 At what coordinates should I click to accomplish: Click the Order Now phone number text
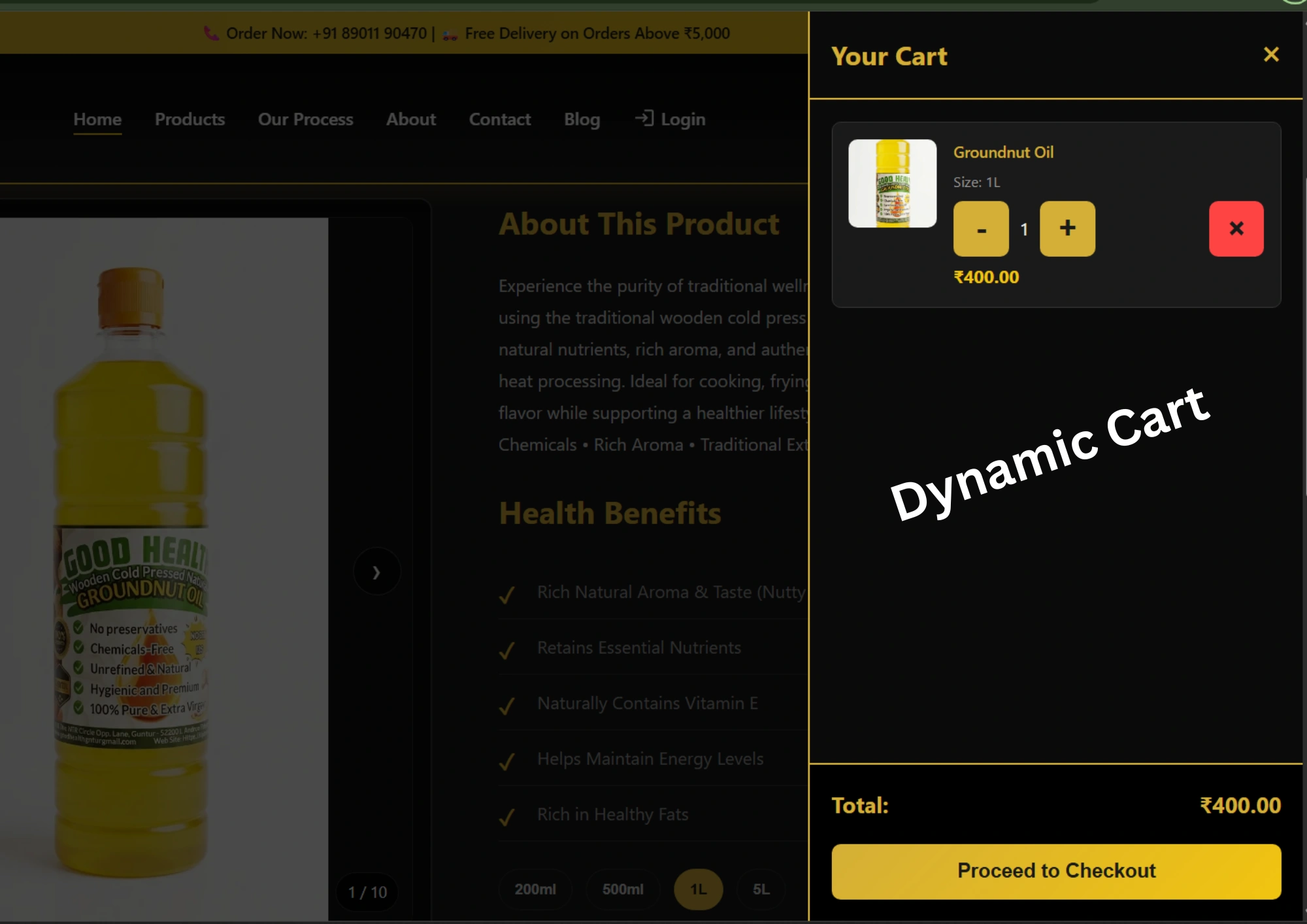pos(326,33)
